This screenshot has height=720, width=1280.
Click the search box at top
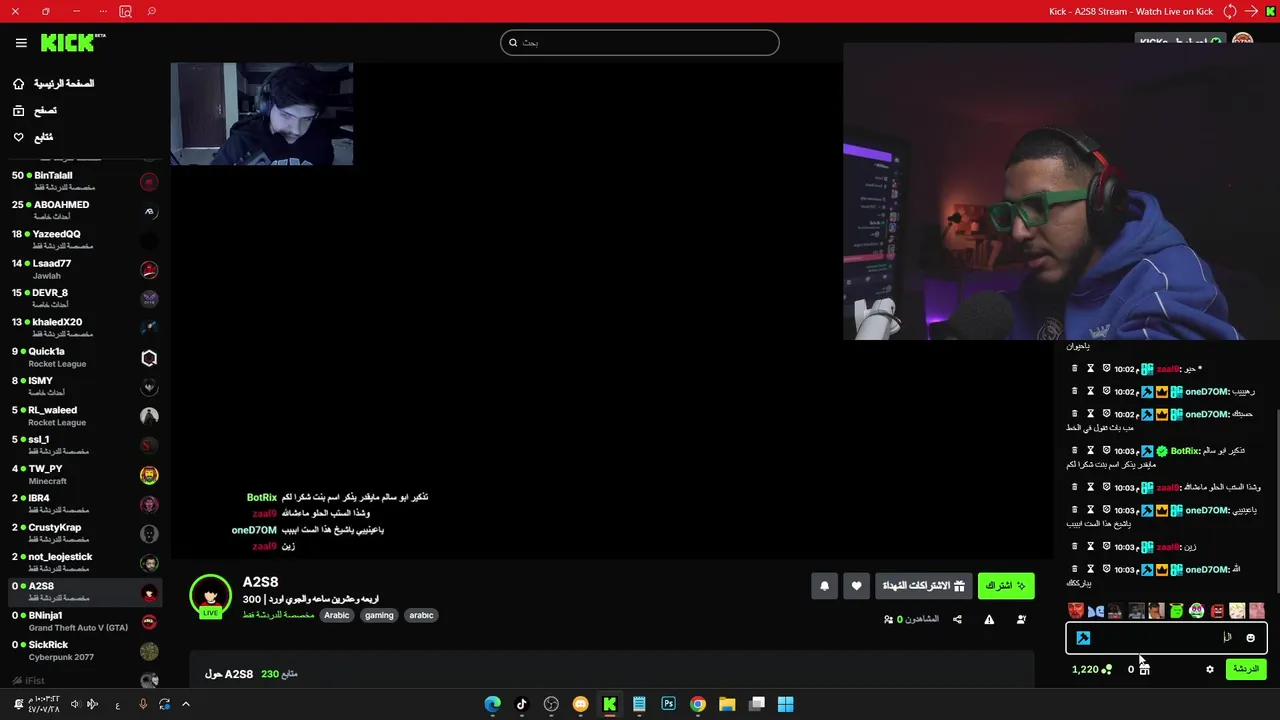pos(640,42)
